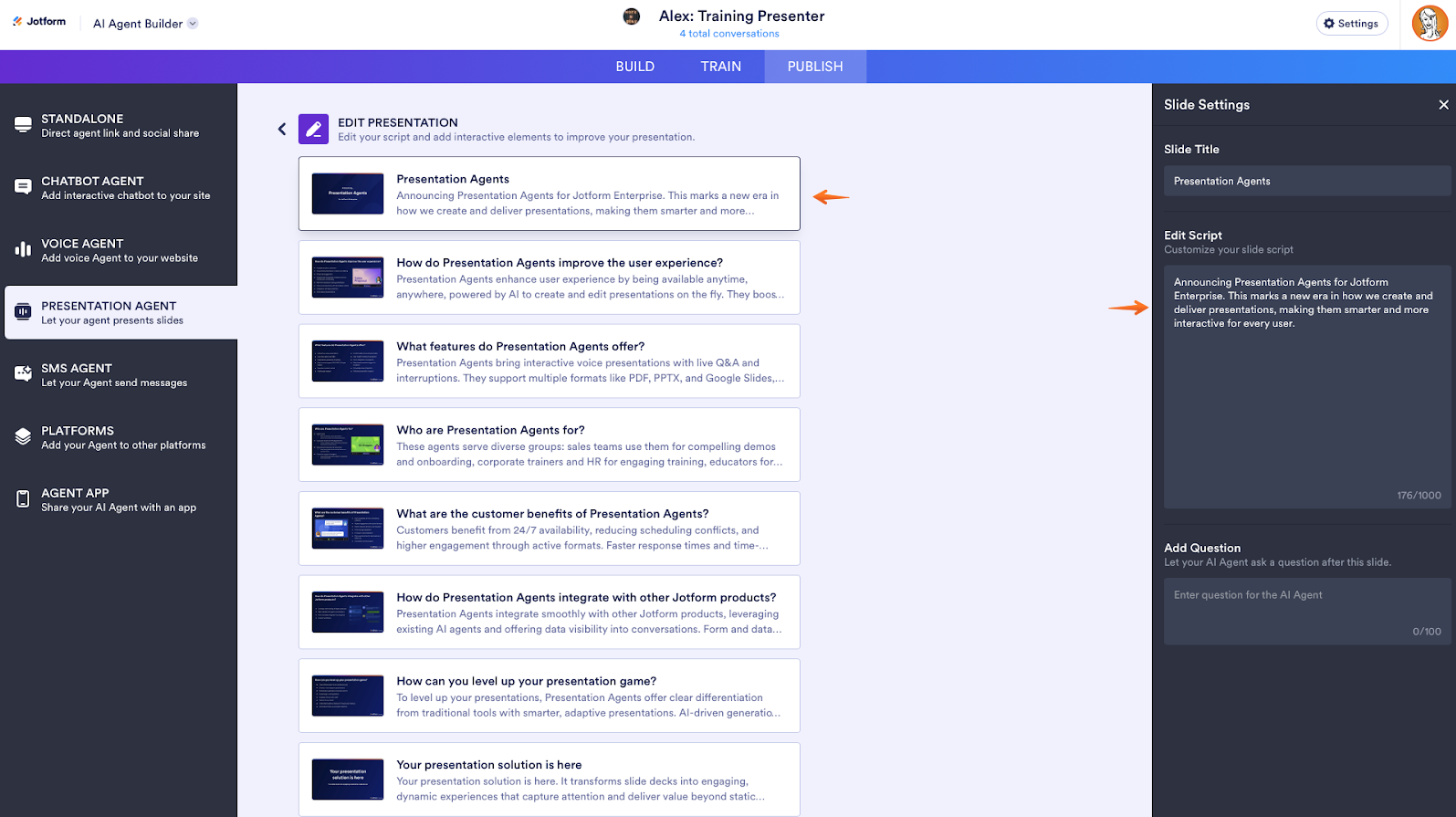Viewport: 1456px width, 817px height.
Task: Click the Alex: Training Presenter title
Action: tap(741, 16)
